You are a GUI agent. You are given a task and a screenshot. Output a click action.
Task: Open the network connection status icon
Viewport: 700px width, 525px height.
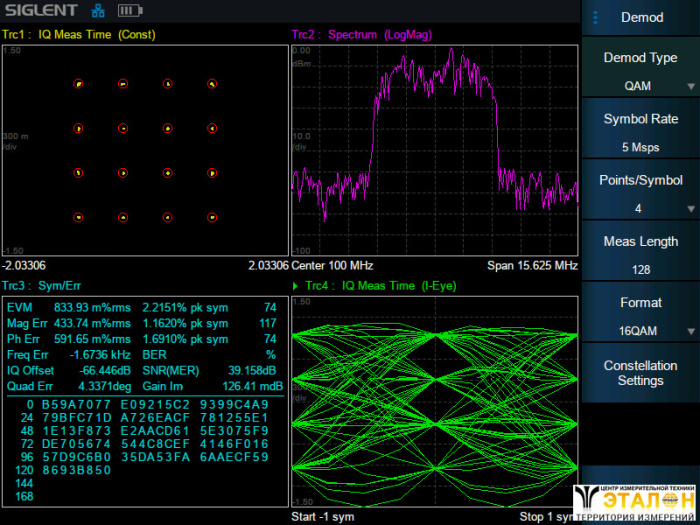click(x=98, y=11)
